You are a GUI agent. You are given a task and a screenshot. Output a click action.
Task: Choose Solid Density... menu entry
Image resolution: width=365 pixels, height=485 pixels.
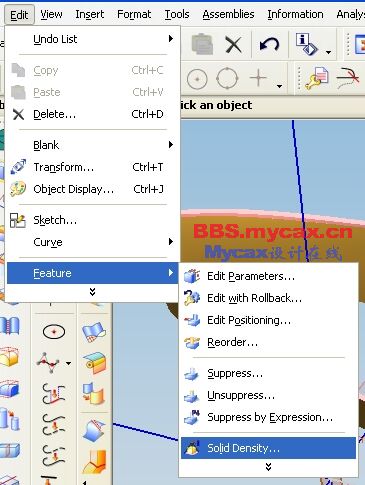[x=269, y=448]
